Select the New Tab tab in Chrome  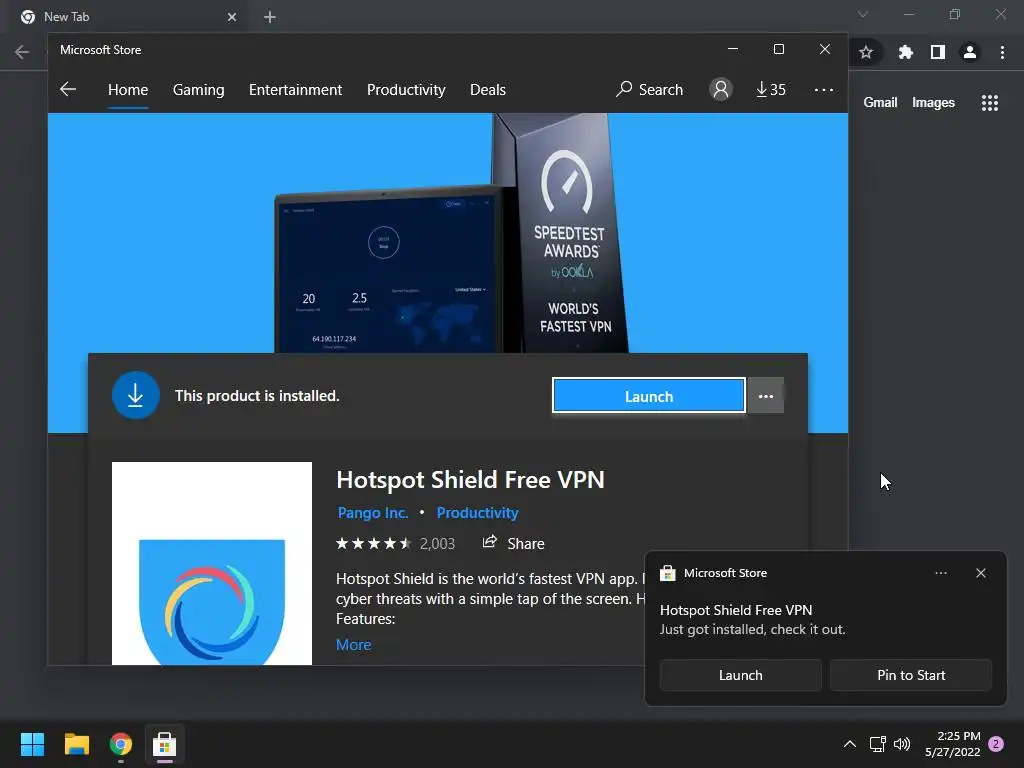coord(127,17)
